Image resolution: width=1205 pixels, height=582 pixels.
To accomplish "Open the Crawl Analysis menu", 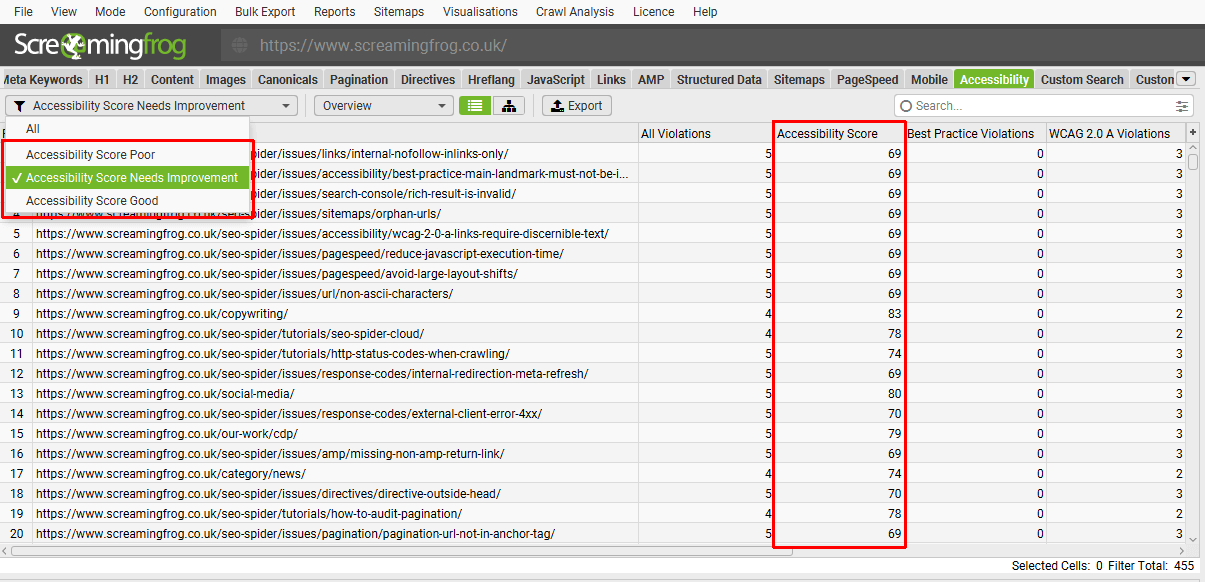I will 575,12.
